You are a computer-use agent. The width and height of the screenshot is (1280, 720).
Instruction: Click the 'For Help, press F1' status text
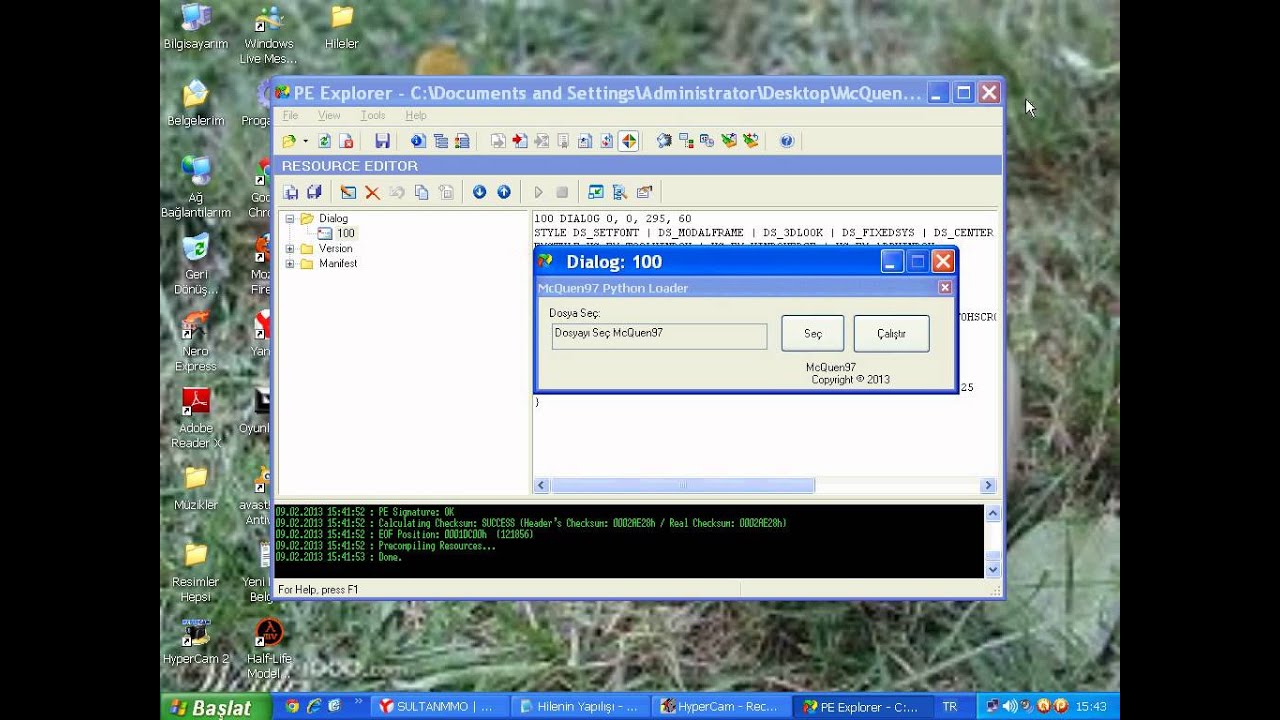coord(318,590)
